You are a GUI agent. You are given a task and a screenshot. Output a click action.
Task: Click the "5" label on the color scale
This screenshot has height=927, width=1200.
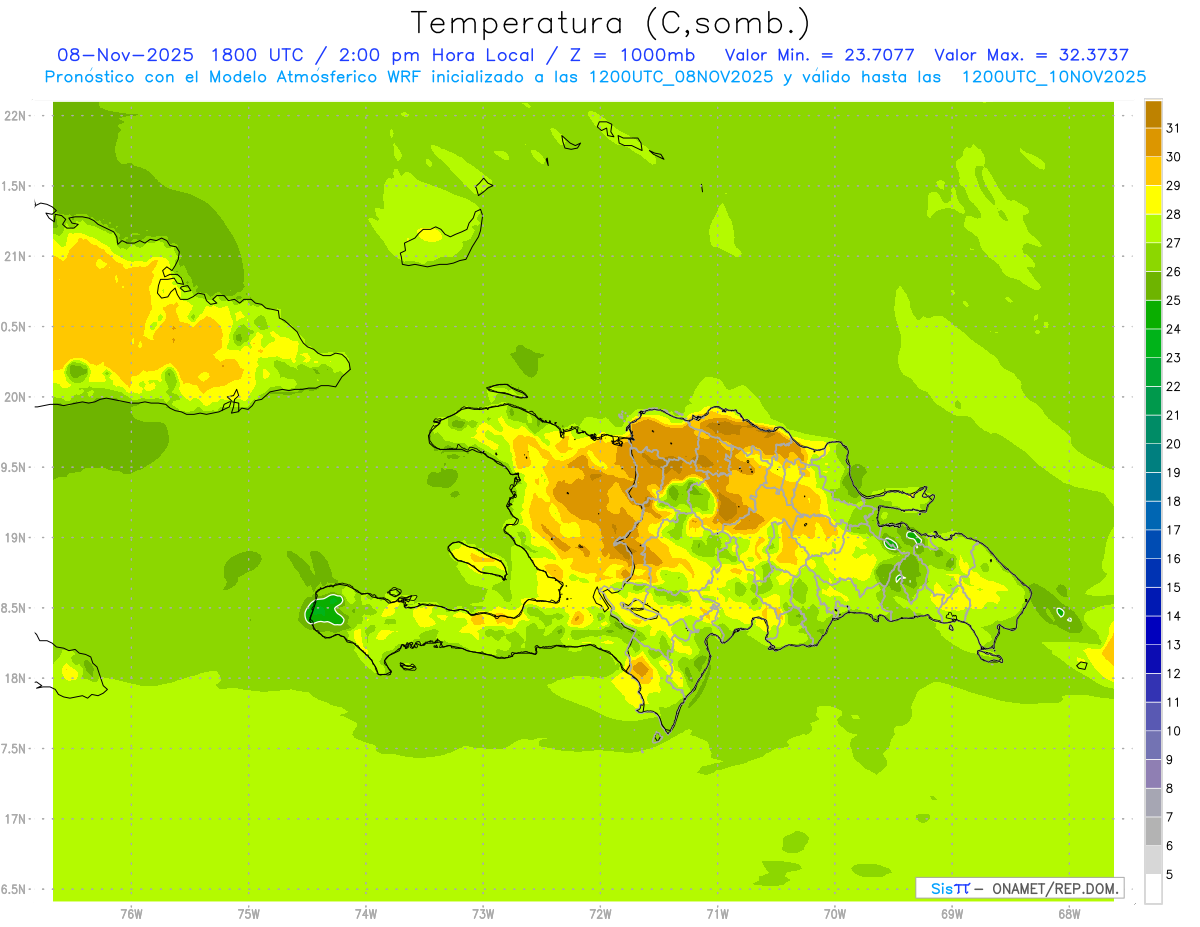click(1170, 875)
